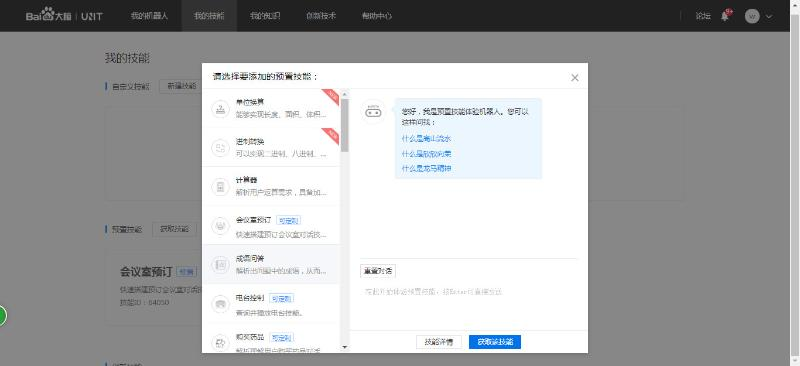Select the 成语问答 skill icon

point(220,264)
